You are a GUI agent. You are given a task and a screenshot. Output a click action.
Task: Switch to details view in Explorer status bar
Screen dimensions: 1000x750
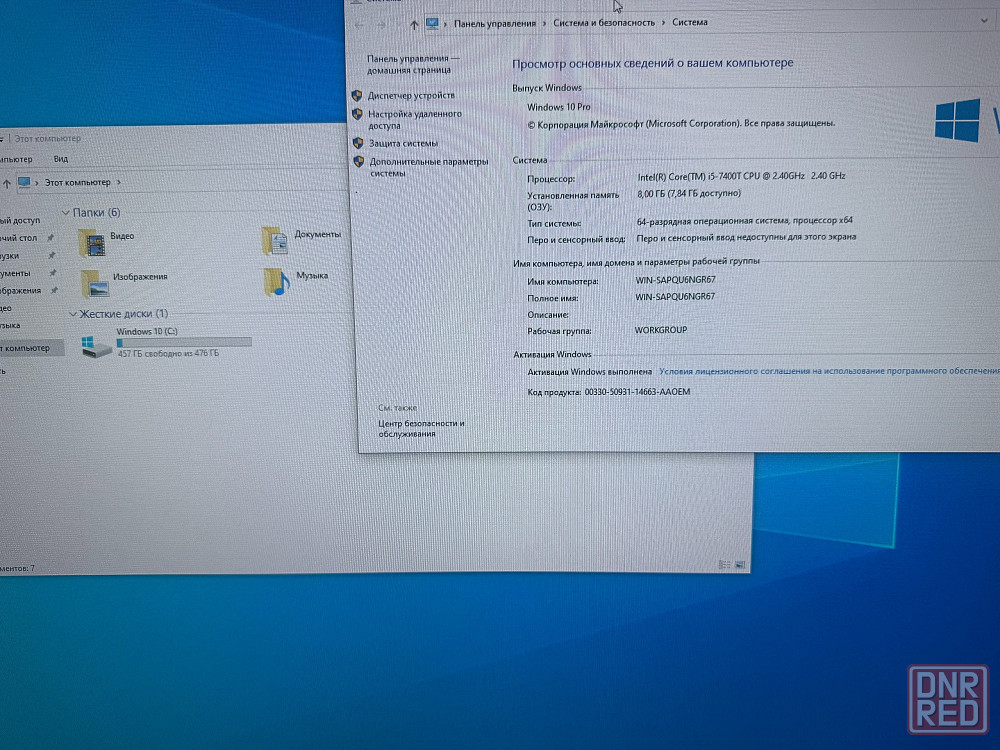click(x=724, y=564)
